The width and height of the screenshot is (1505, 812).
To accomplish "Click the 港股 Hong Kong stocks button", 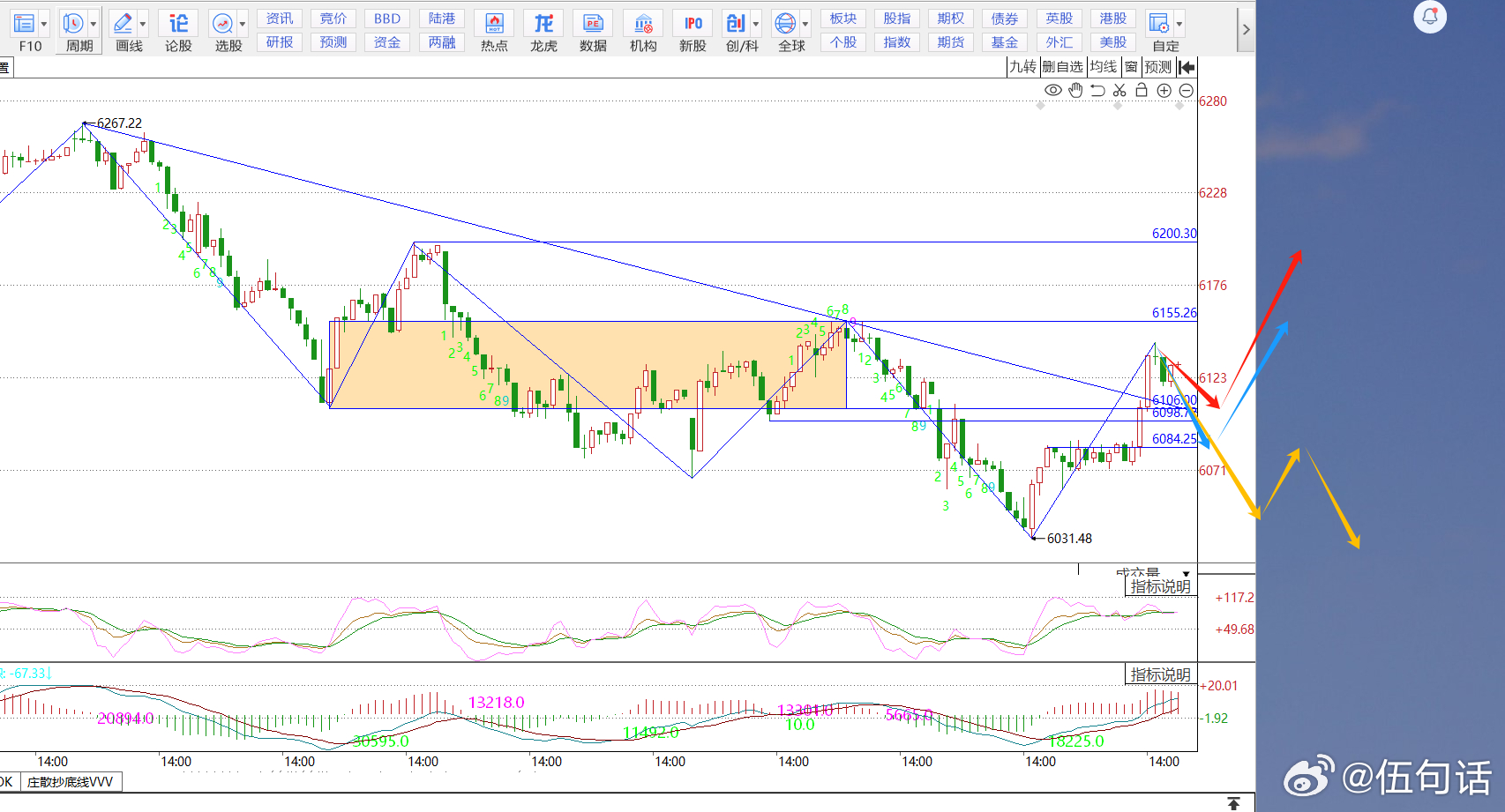I will point(1113,19).
